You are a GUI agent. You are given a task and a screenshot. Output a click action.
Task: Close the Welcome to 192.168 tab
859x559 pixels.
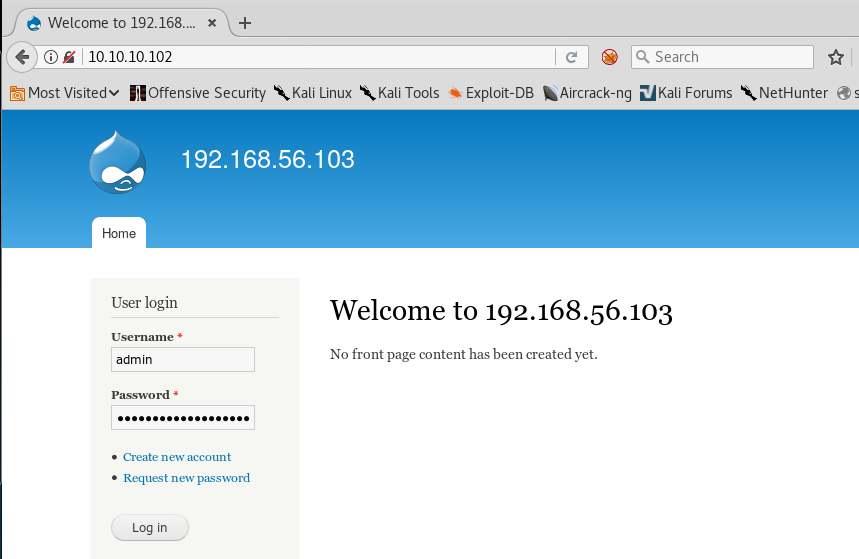click(x=213, y=22)
